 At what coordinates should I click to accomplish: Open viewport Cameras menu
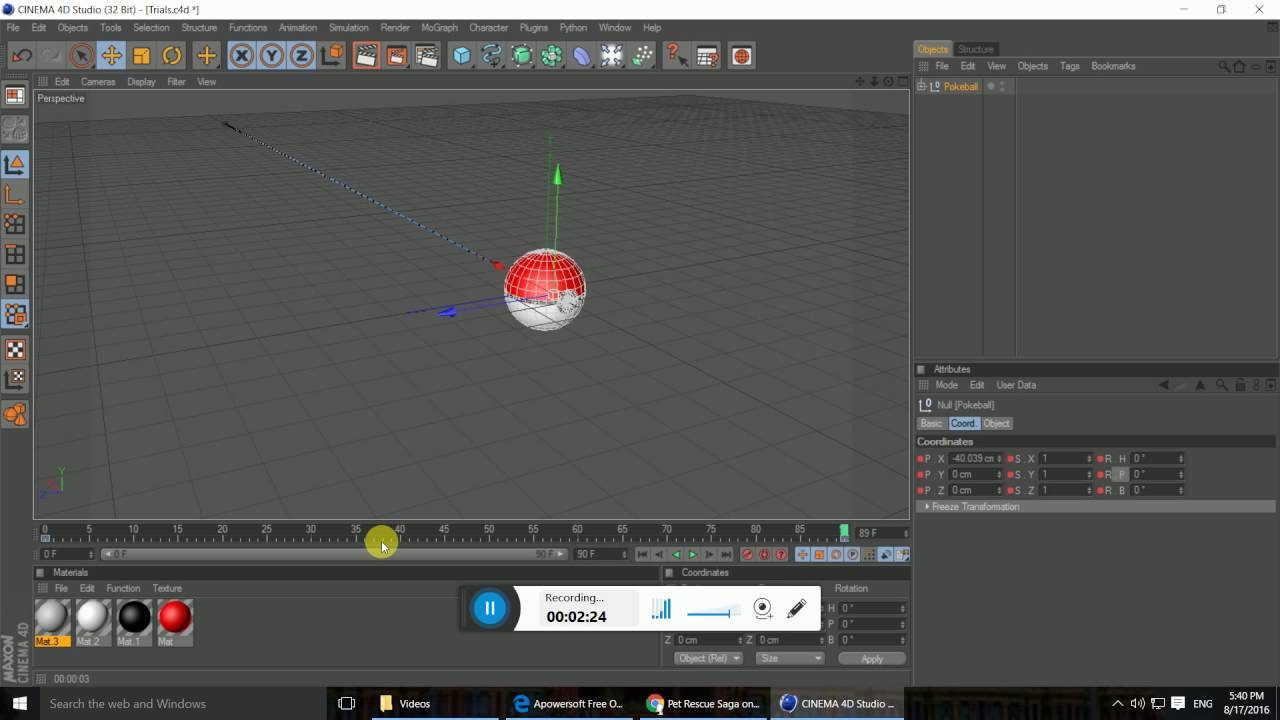point(98,82)
